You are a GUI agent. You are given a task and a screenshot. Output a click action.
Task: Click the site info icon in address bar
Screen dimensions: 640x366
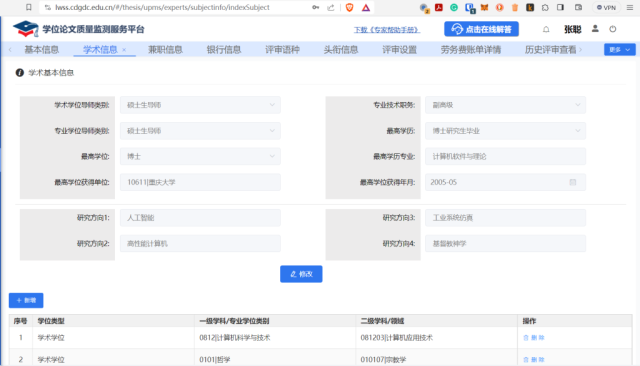48,7
